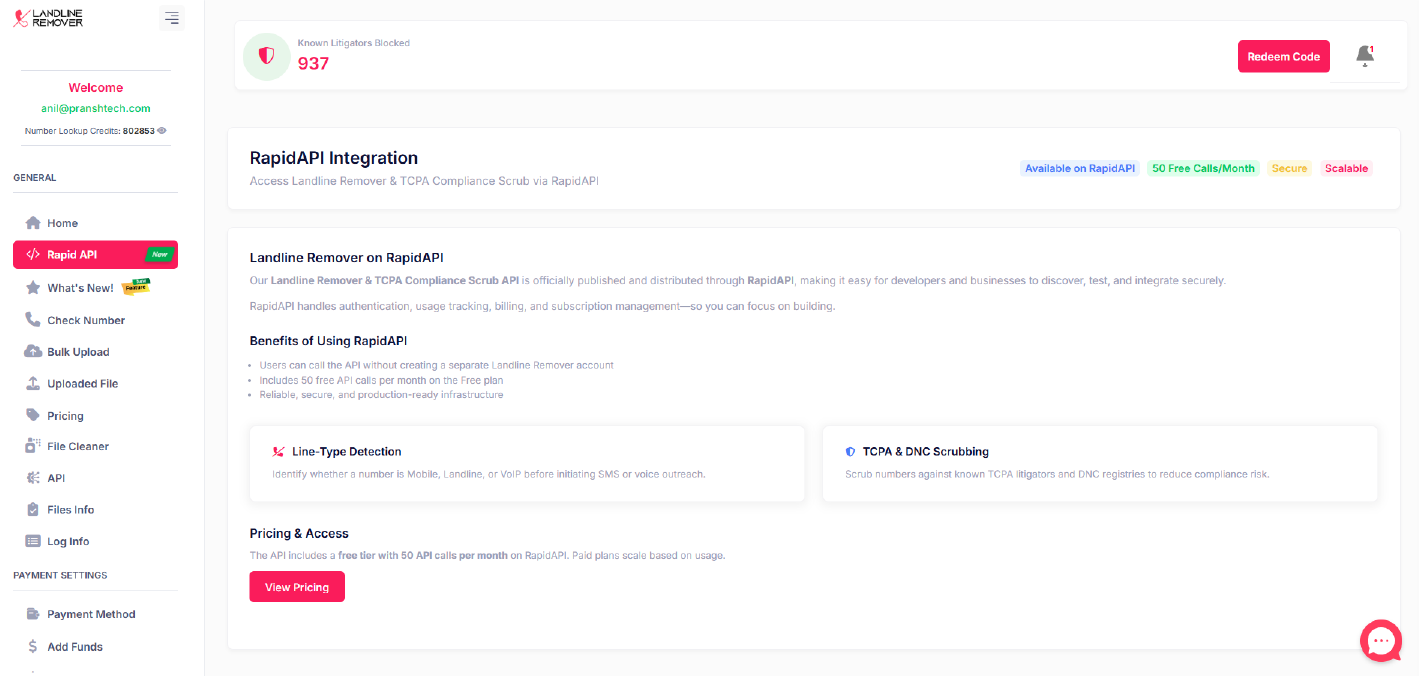Click the TCPA & DNC Scrubbing card title
The image size is (1420, 677).
click(x=926, y=452)
